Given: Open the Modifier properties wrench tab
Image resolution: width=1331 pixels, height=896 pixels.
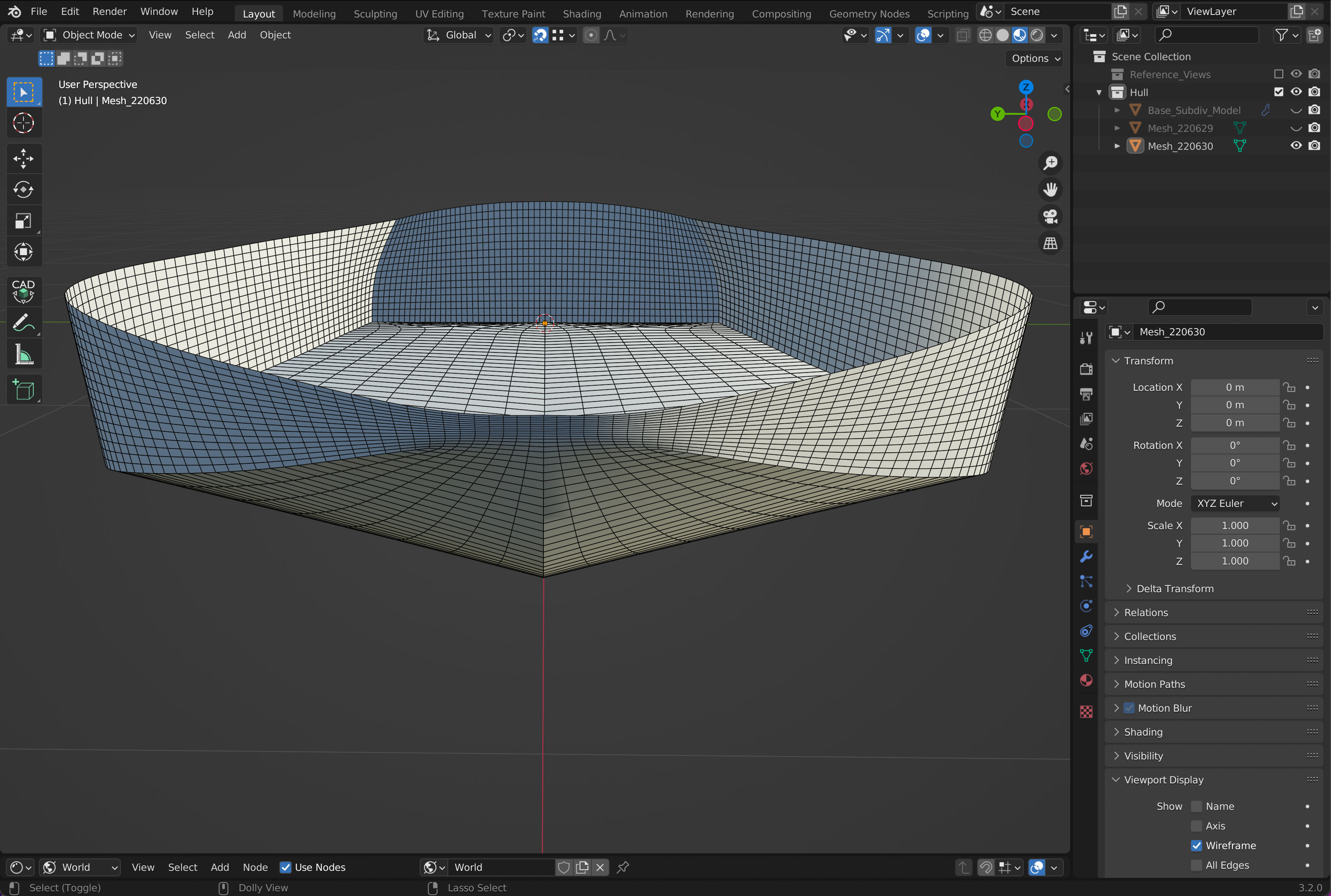Looking at the screenshot, I should (1086, 556).
